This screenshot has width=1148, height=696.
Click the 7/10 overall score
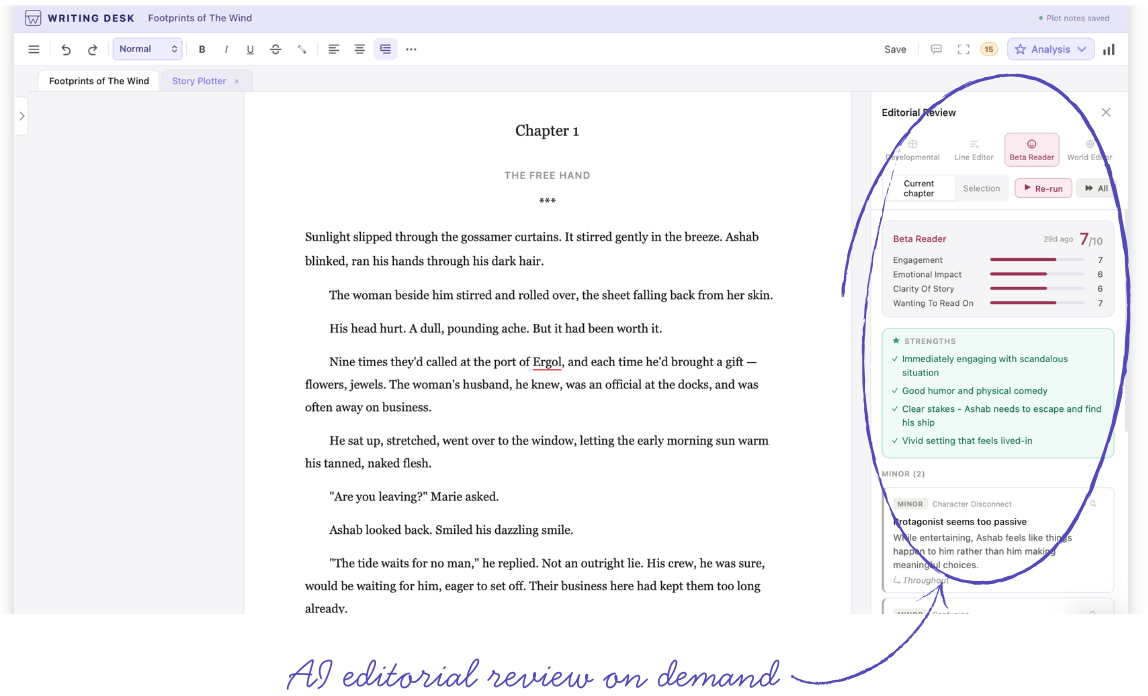[x=1091, y=239]
